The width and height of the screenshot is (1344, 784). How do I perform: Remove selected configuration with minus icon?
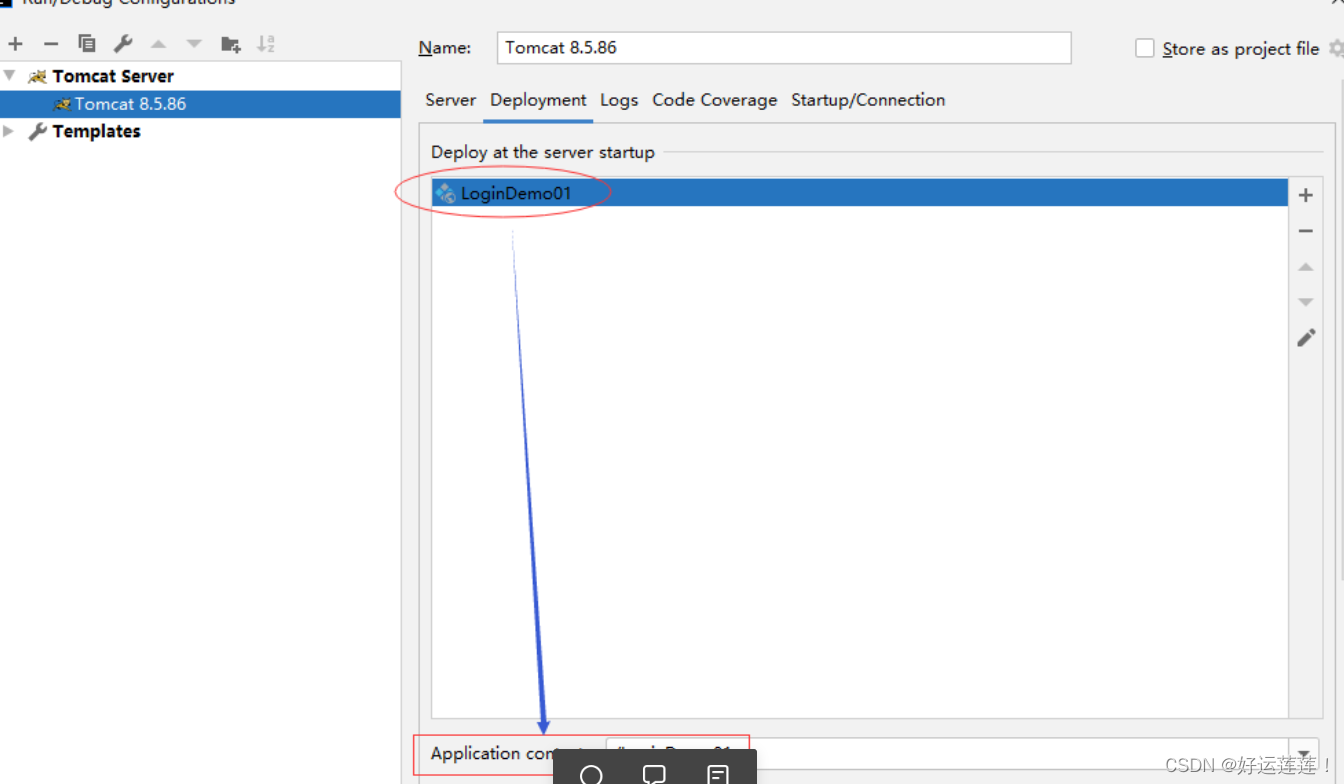click(51, 44)
